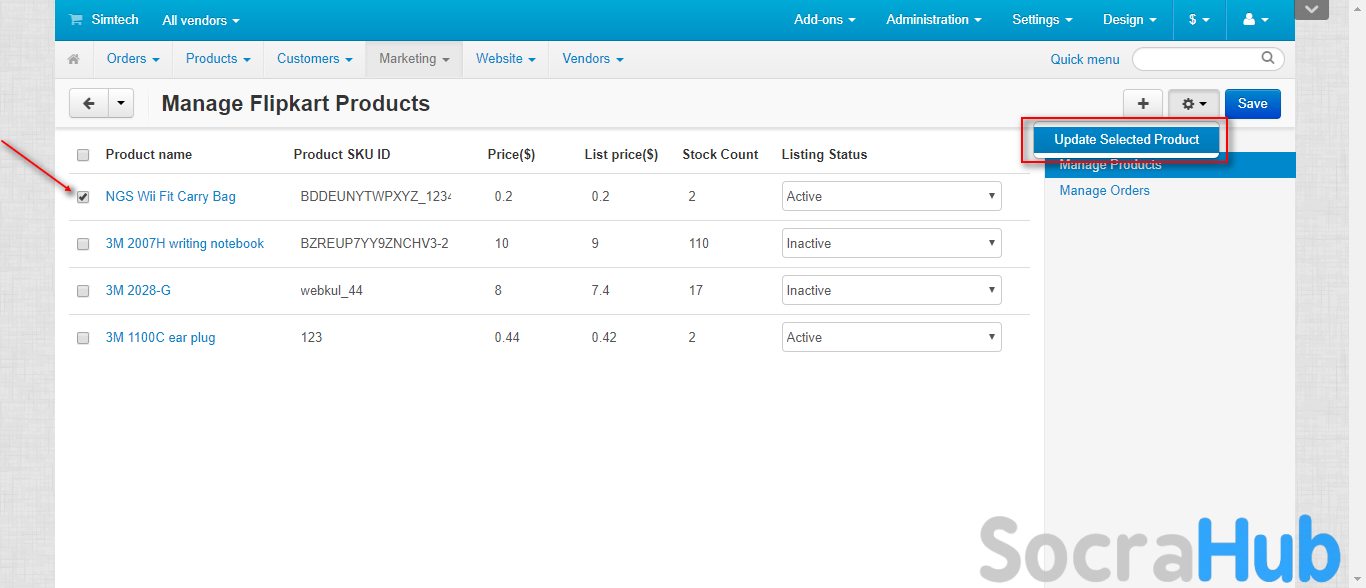Click the back arrow button
1366x588 pixels.
[x=89, y=103]
